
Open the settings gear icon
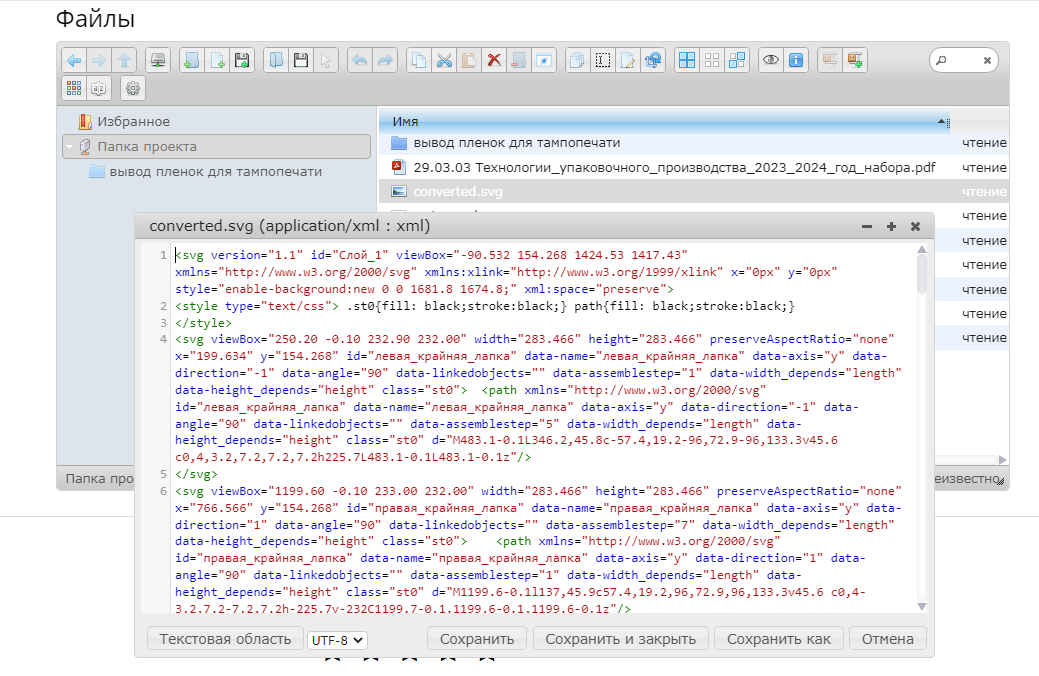coord(133,88)
